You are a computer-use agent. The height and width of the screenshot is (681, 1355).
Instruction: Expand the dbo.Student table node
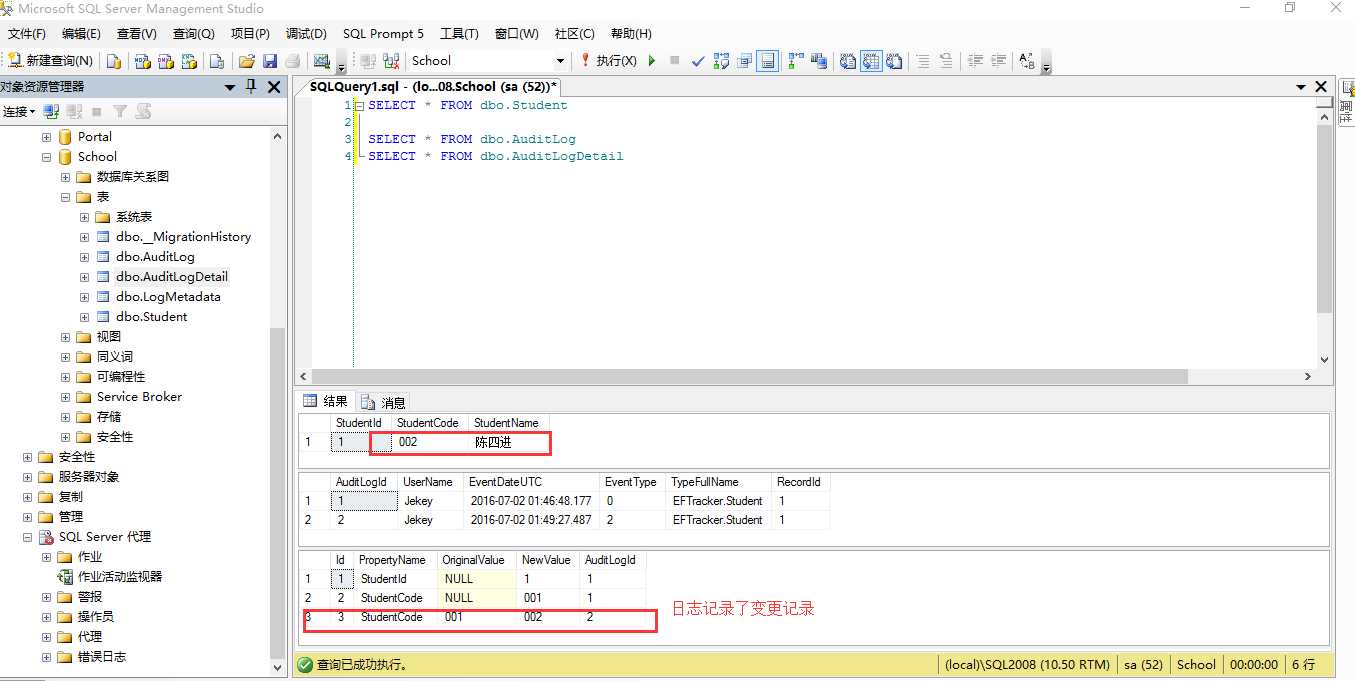coord(84,317)
